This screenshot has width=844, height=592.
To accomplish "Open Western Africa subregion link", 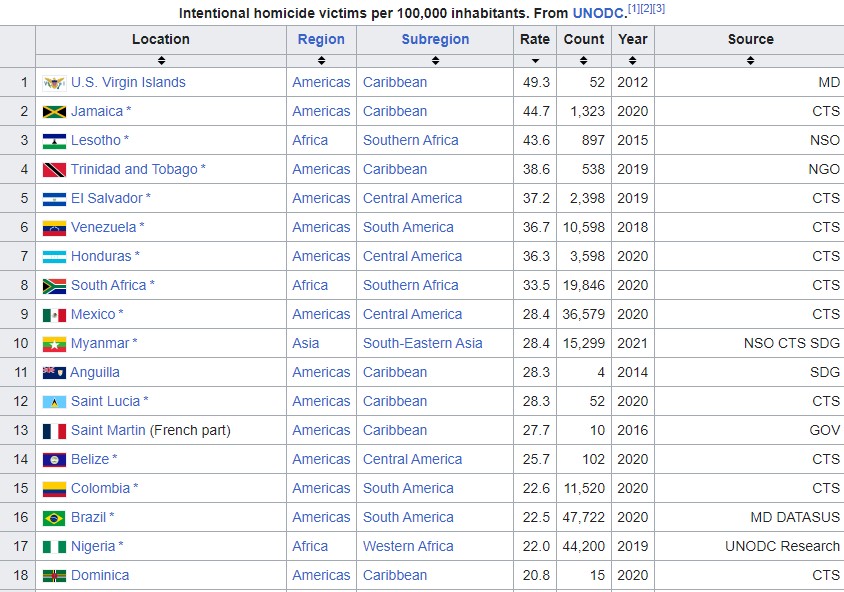I will [x=408, y=547].
